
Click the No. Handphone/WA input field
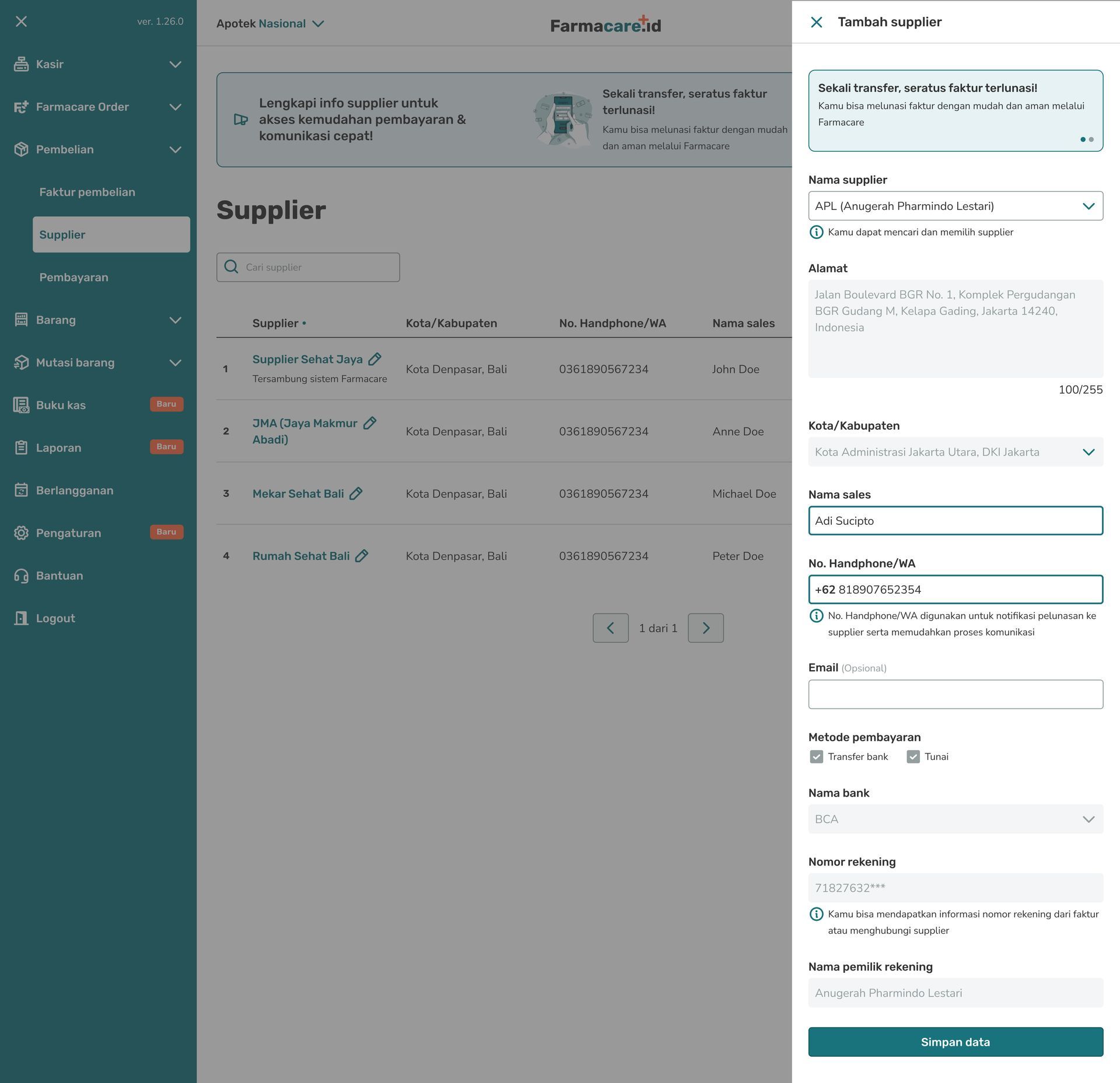click(x=956, y=590)
